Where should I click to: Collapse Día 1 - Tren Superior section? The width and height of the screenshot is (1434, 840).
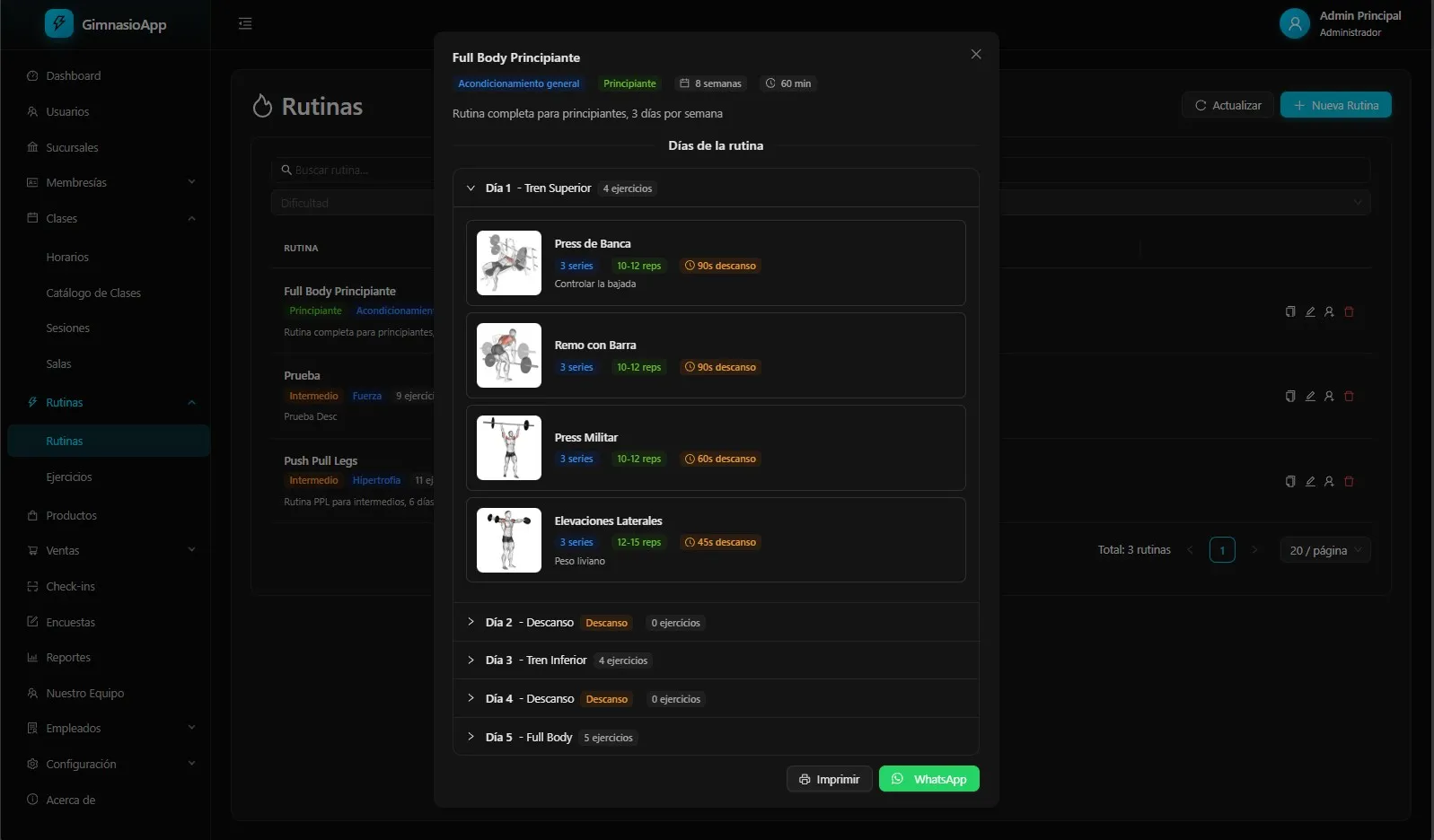[716, 188]
